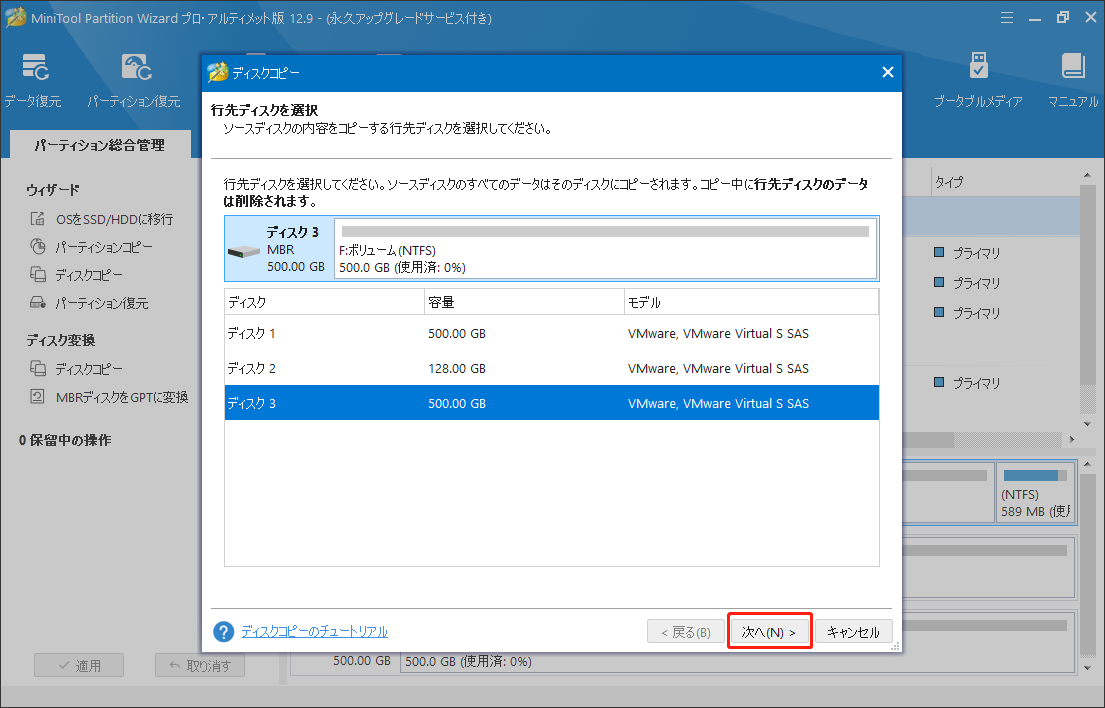The height and width of the screenshot is (708, 1105).
Task: Sort by the Capacity (容量) column header
Action: tap(524, 302)
